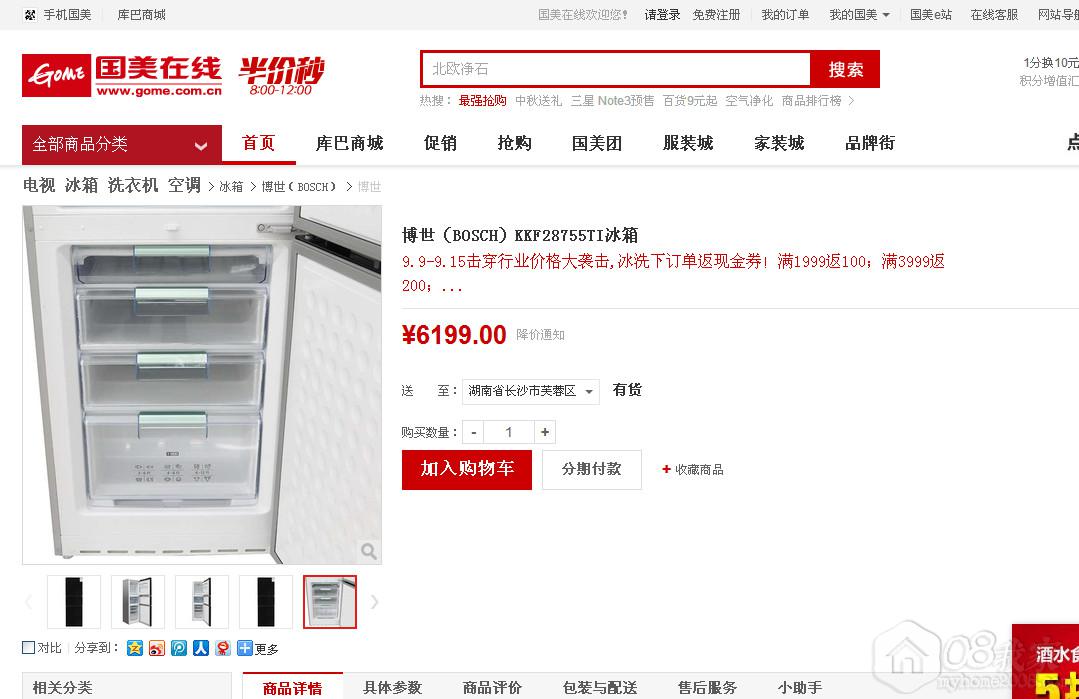
Task: Click the 加入购物车 button
Action: click(x=467, y=470)
